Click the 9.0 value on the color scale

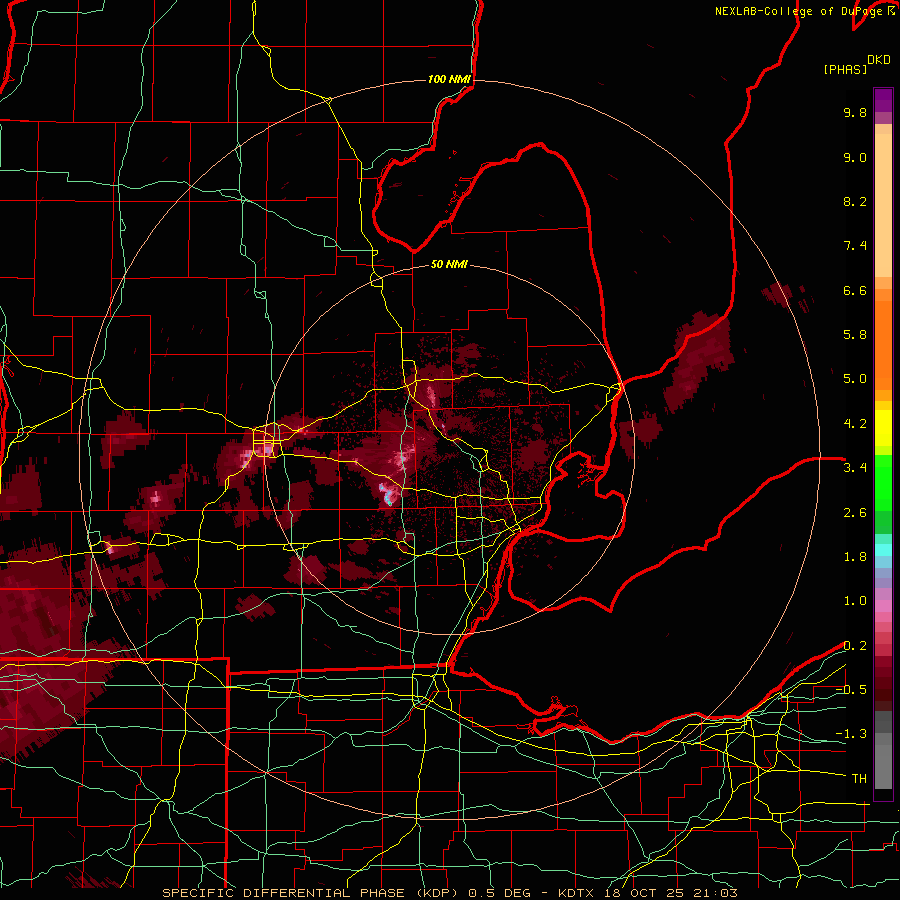click(855, 157)
